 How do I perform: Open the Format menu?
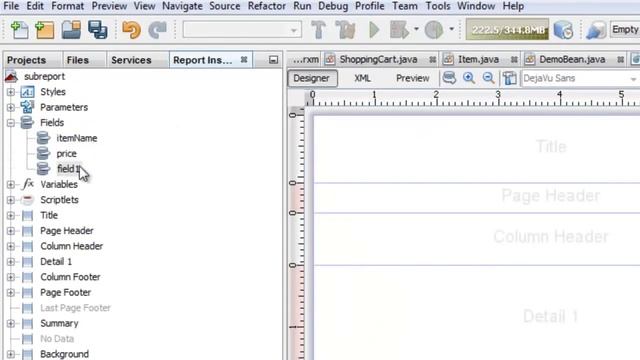[67, 6]
